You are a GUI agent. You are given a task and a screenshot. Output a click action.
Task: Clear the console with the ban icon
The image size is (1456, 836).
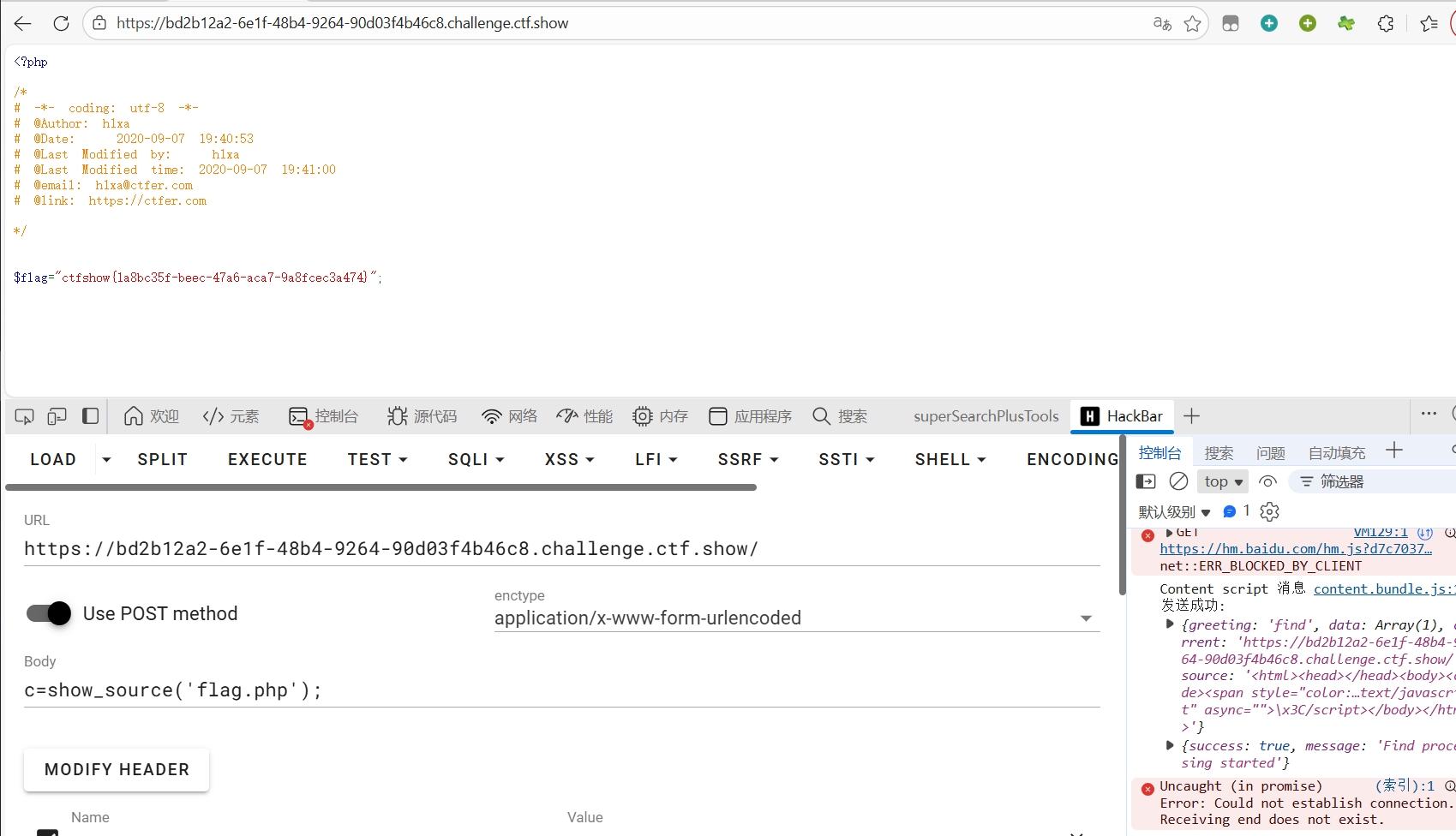coord(1178,481)
